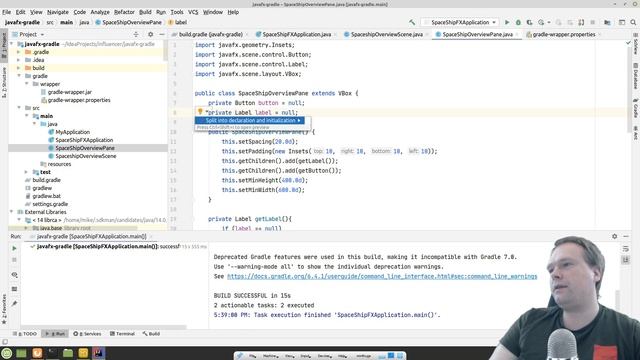This screenshot has height=360, width=640.
Task: Open Project Structure icon in toolbar
Action: (607, 22)
